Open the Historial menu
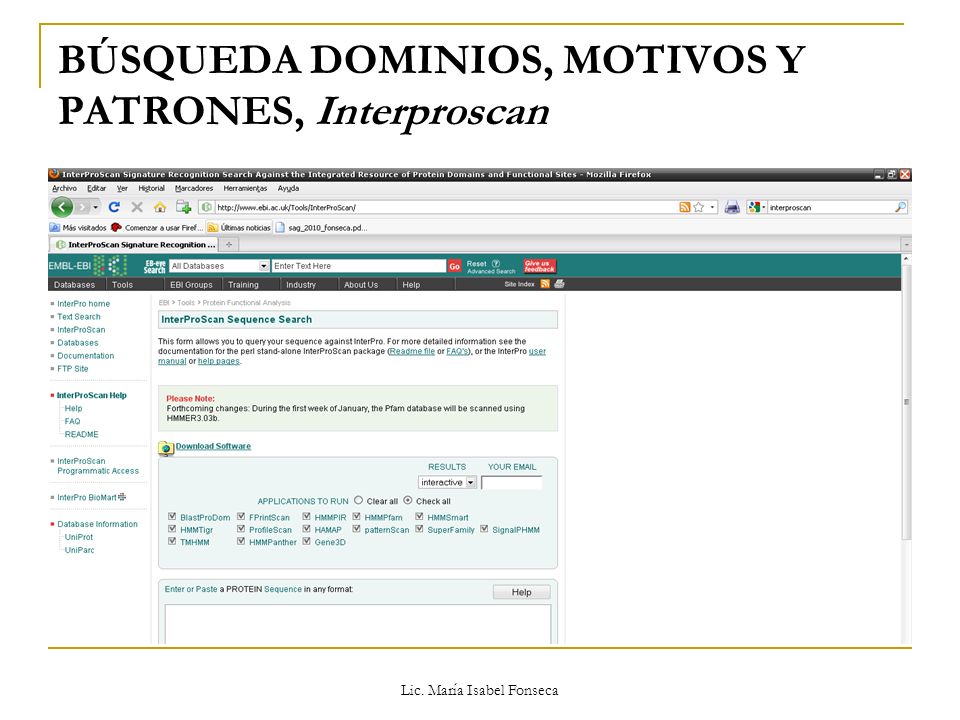 coord(151,189)
